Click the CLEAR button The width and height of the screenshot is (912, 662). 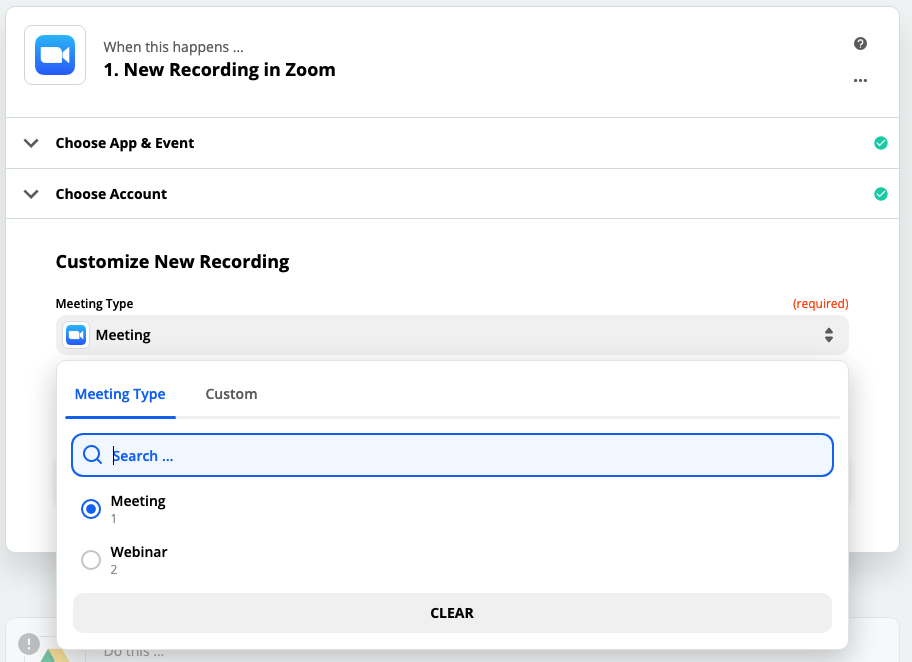tap(452, 613)
